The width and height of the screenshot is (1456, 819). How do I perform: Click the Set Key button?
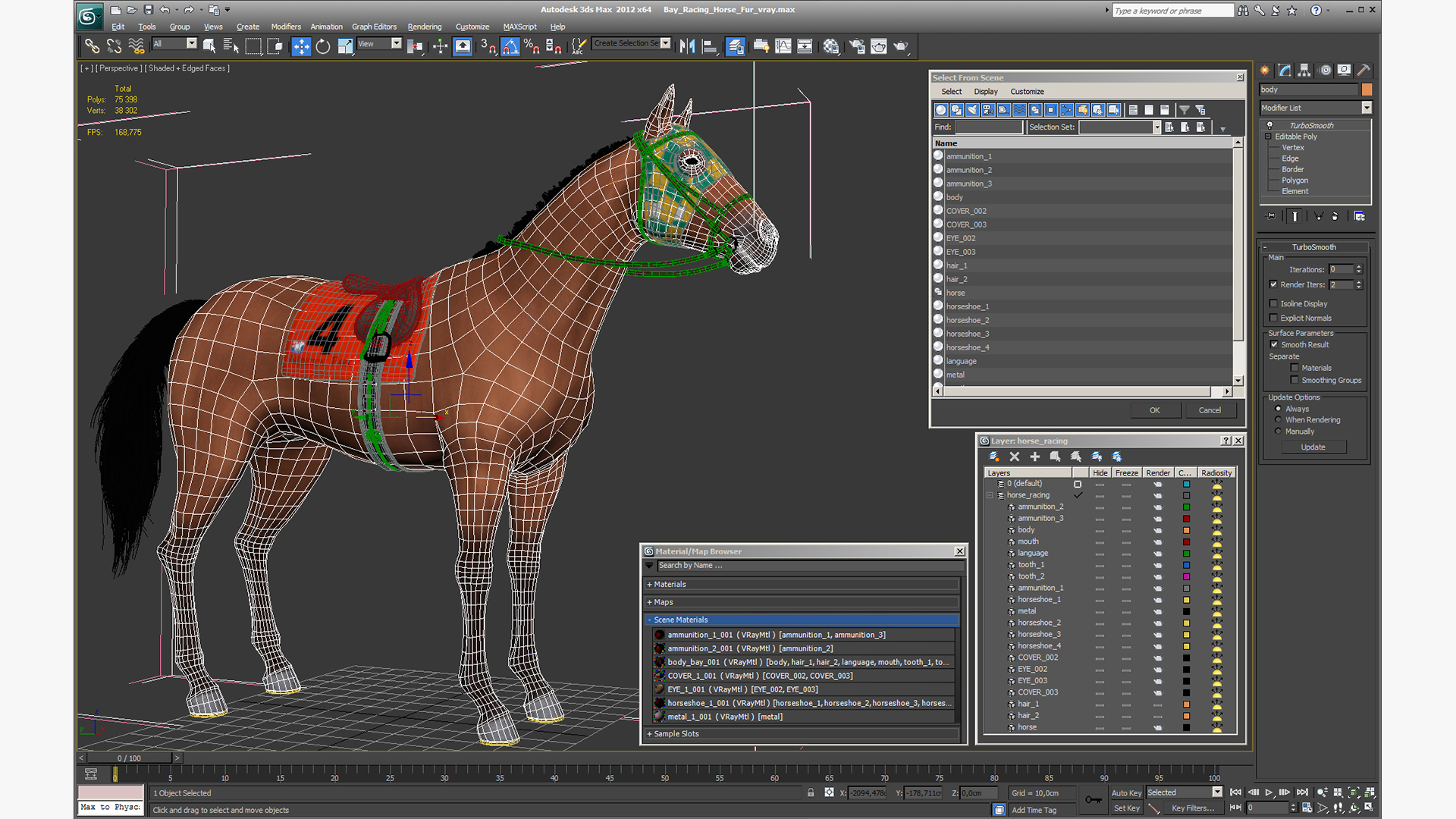1126,808
